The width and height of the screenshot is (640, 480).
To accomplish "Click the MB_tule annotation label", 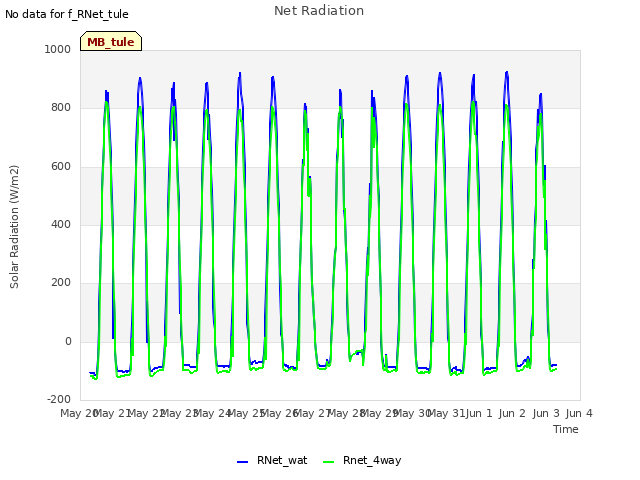I will 111,41.
